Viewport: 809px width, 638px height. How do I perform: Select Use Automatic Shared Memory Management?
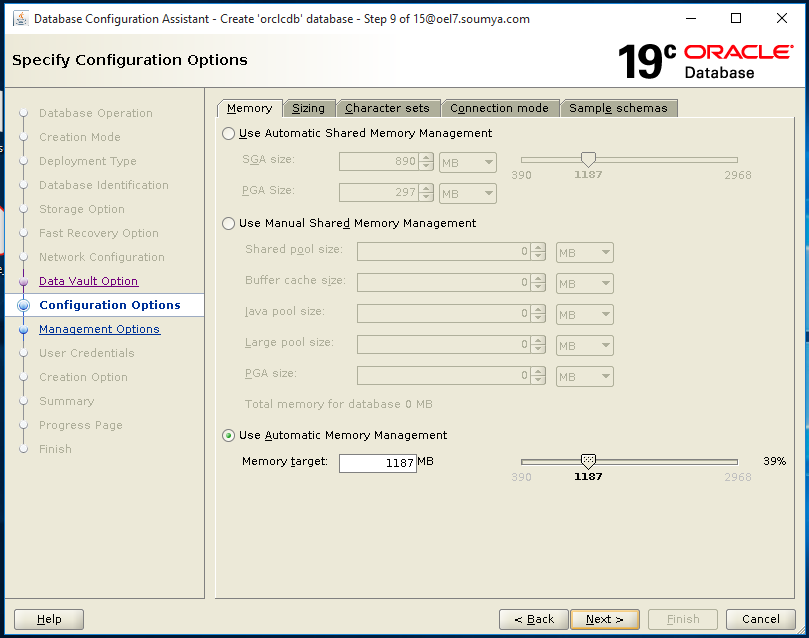click(229, 134)
